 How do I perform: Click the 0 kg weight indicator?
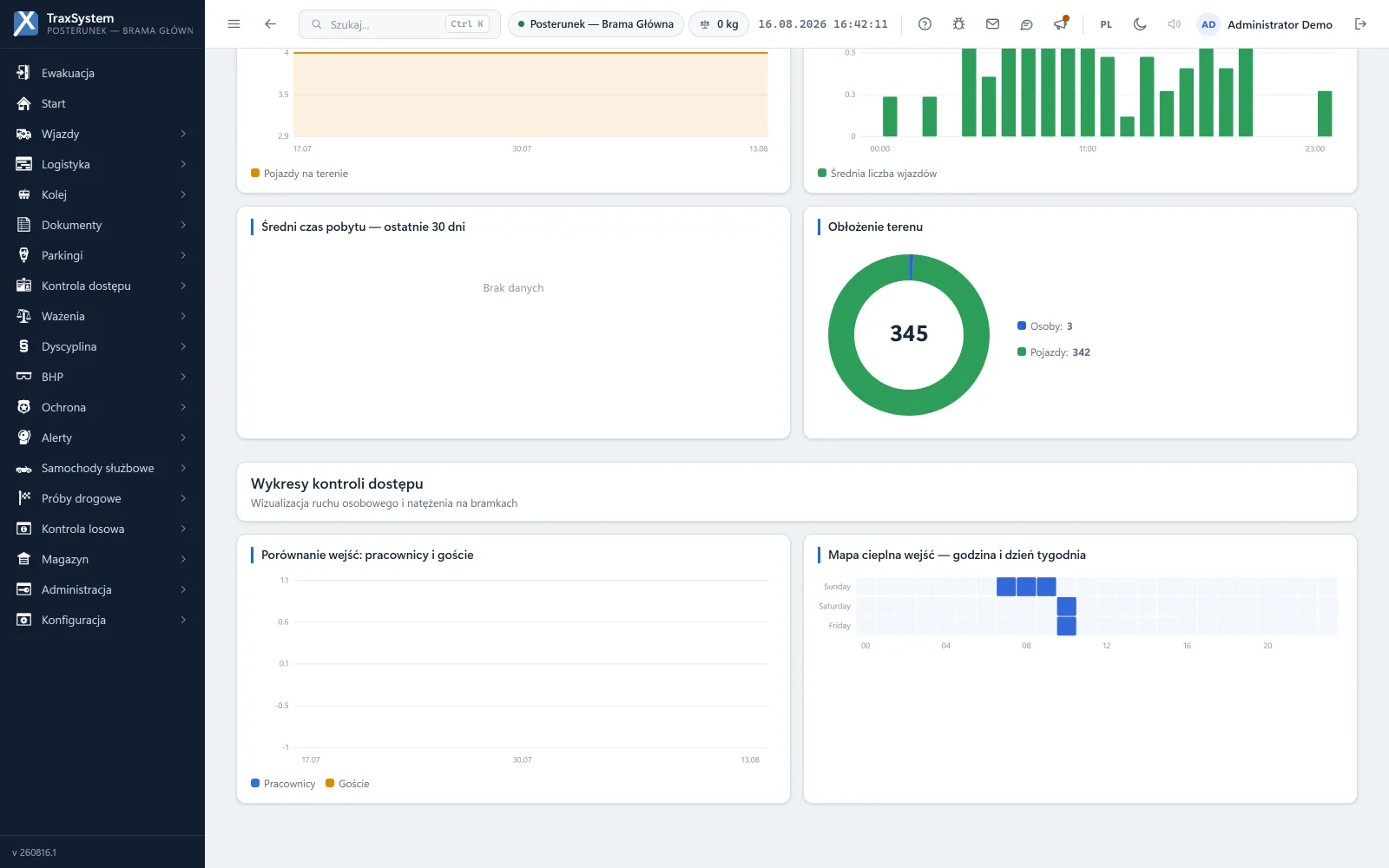coord(719,24)
